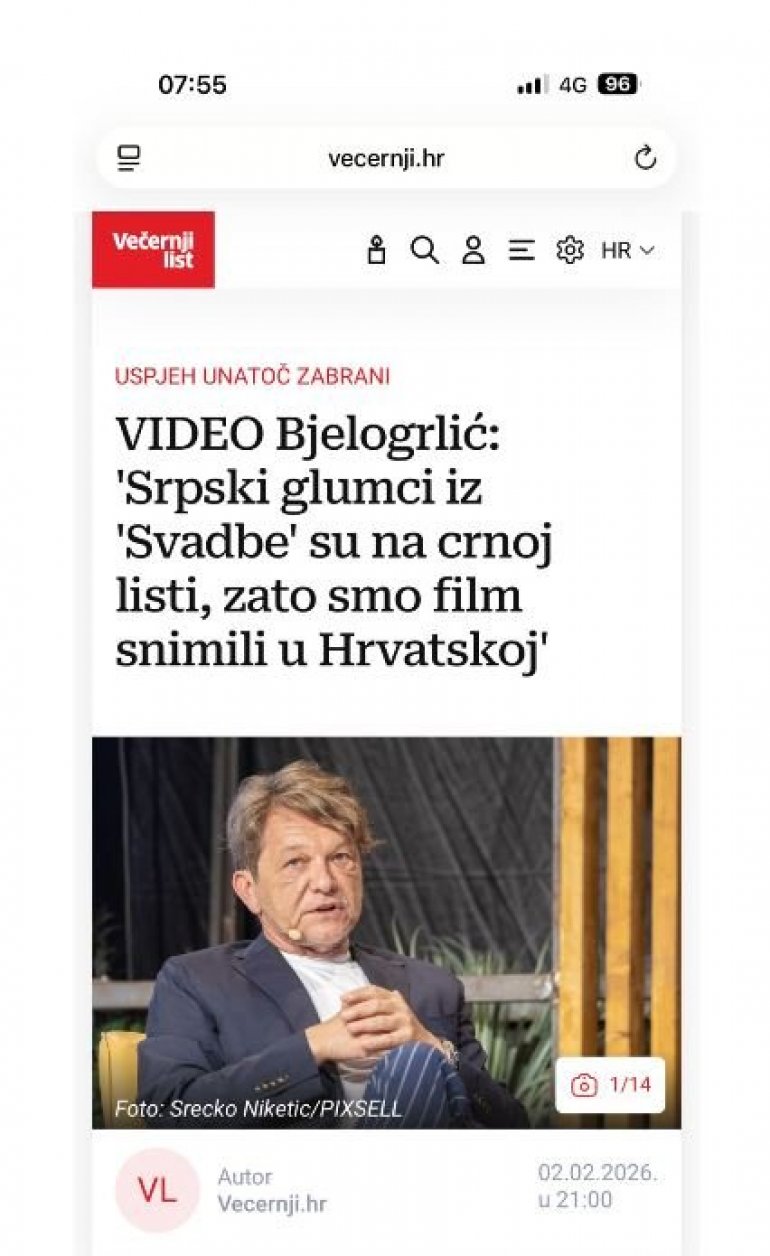Open the VL author avatar
The image size is (770, 1256).
click(157, 1190)
